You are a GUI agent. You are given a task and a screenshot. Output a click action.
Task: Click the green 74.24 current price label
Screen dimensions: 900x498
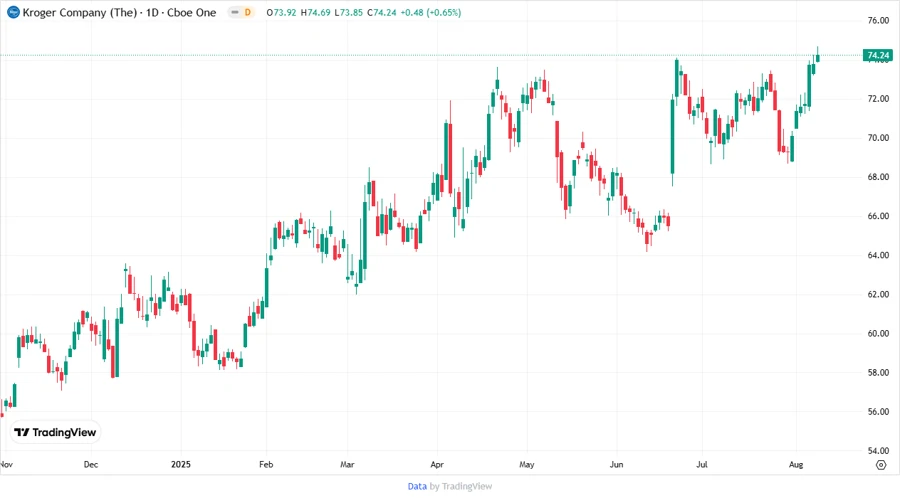point(878,56)
